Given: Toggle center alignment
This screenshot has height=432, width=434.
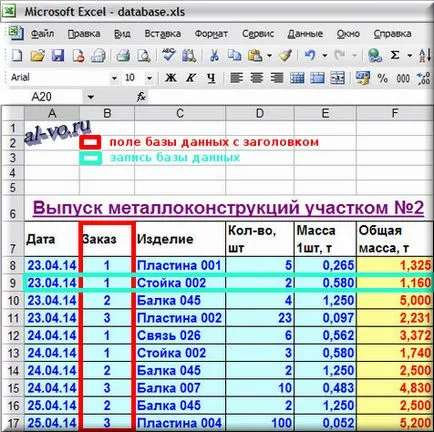Looking at the screenshot, I should click(x=257, y=78).
